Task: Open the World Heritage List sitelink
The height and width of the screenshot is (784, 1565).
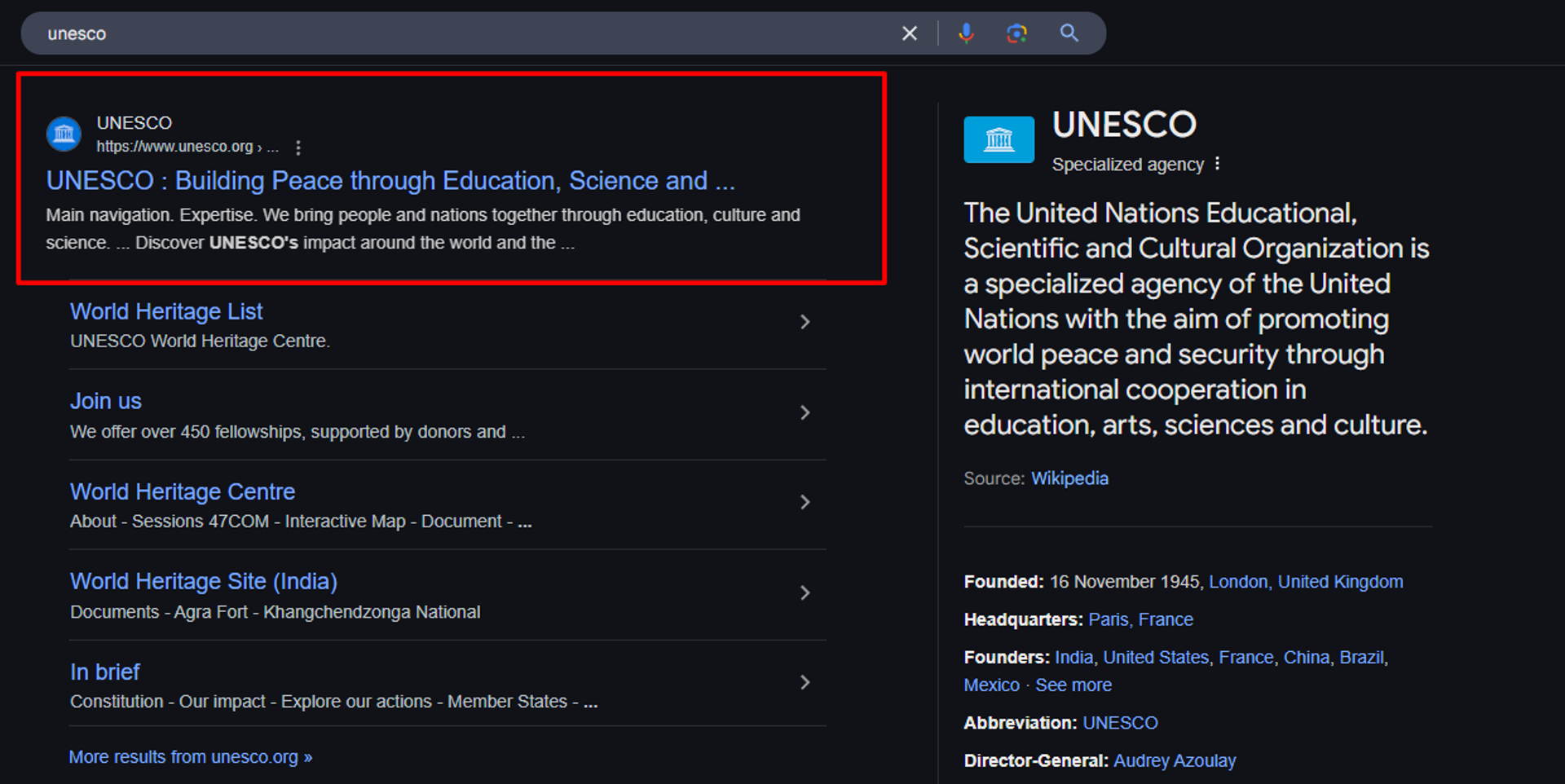Action: [166, 311]
